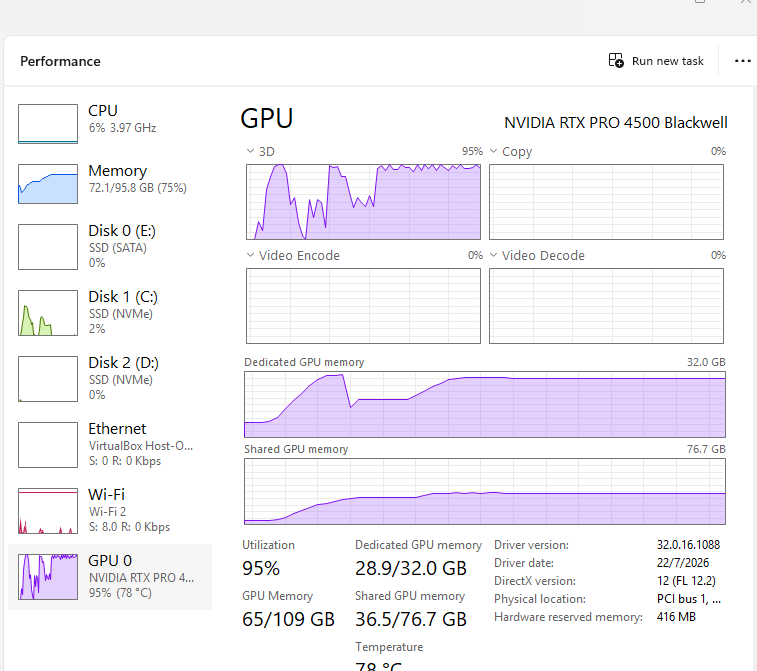Click the large GPU heading
The height and width of the screenshot is (671, 757).
(266, 118)
